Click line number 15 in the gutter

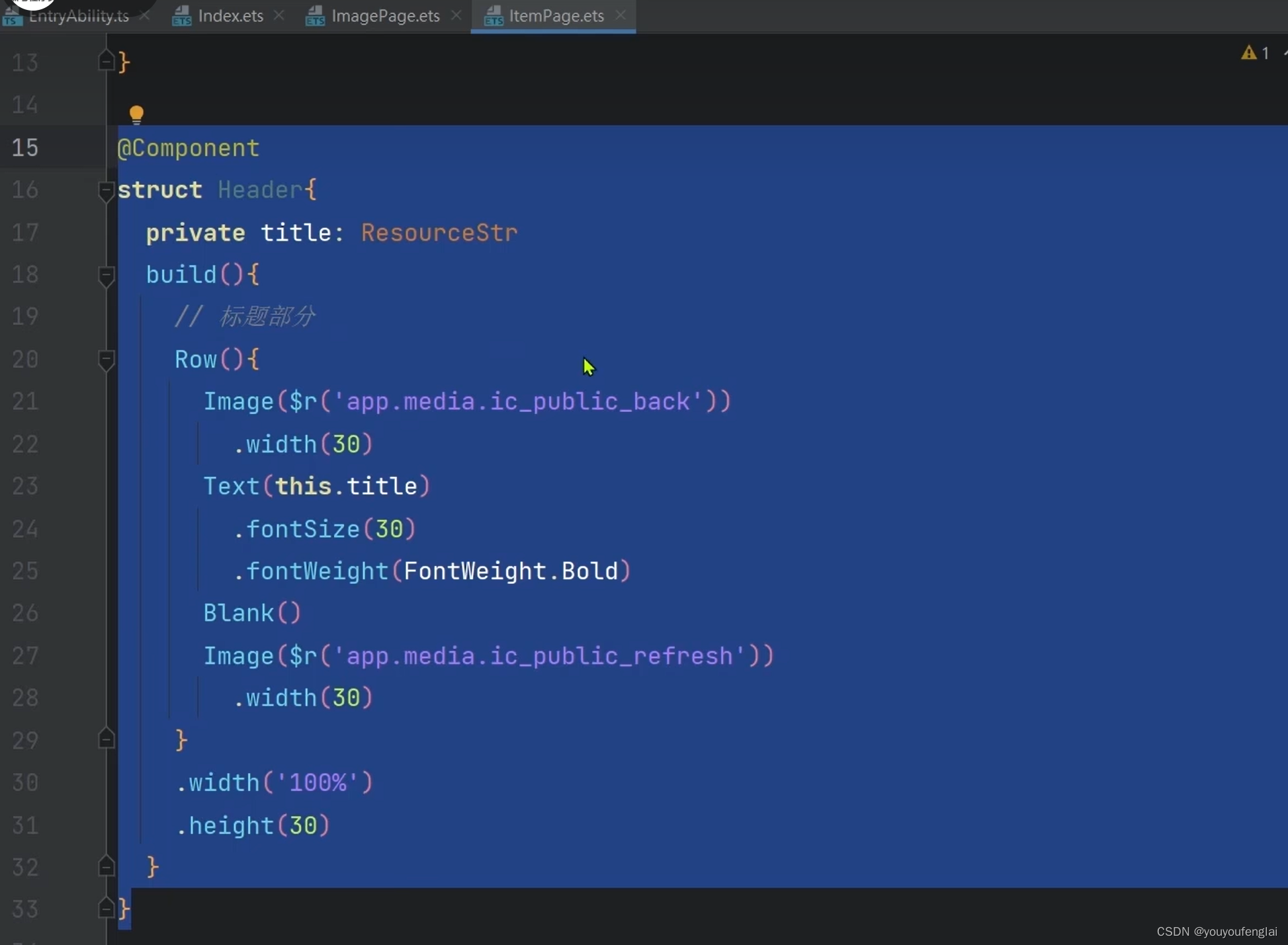(25, 147)
